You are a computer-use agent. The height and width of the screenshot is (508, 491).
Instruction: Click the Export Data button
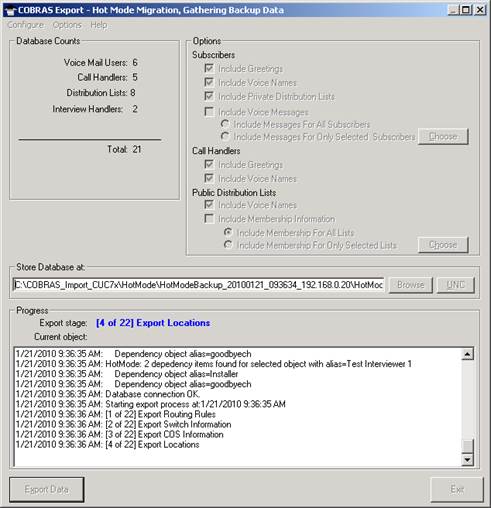pyautogui.click(x=47, y=489)
